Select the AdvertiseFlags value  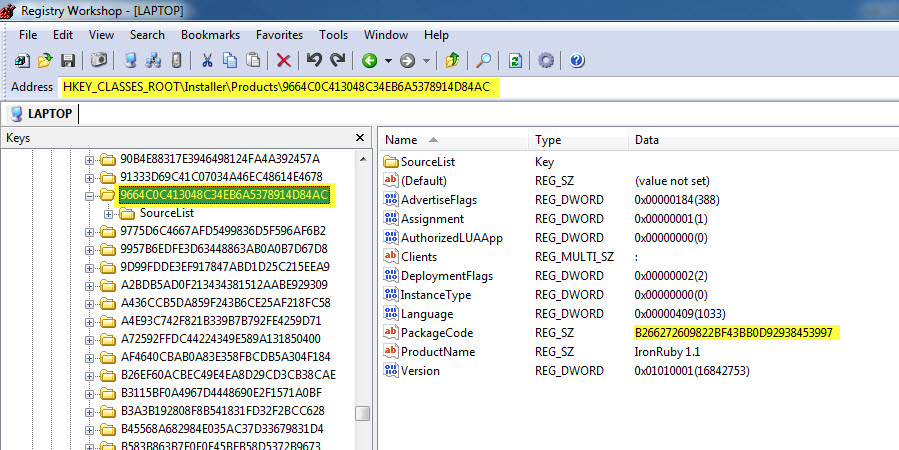[439, 199]
